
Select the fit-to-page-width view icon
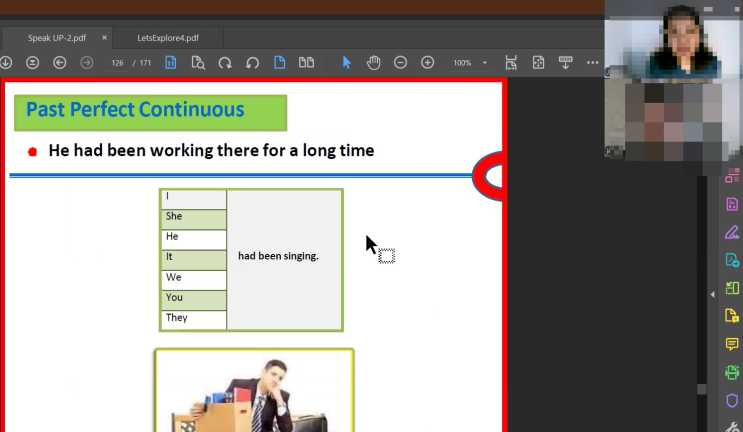pos(171,63)
